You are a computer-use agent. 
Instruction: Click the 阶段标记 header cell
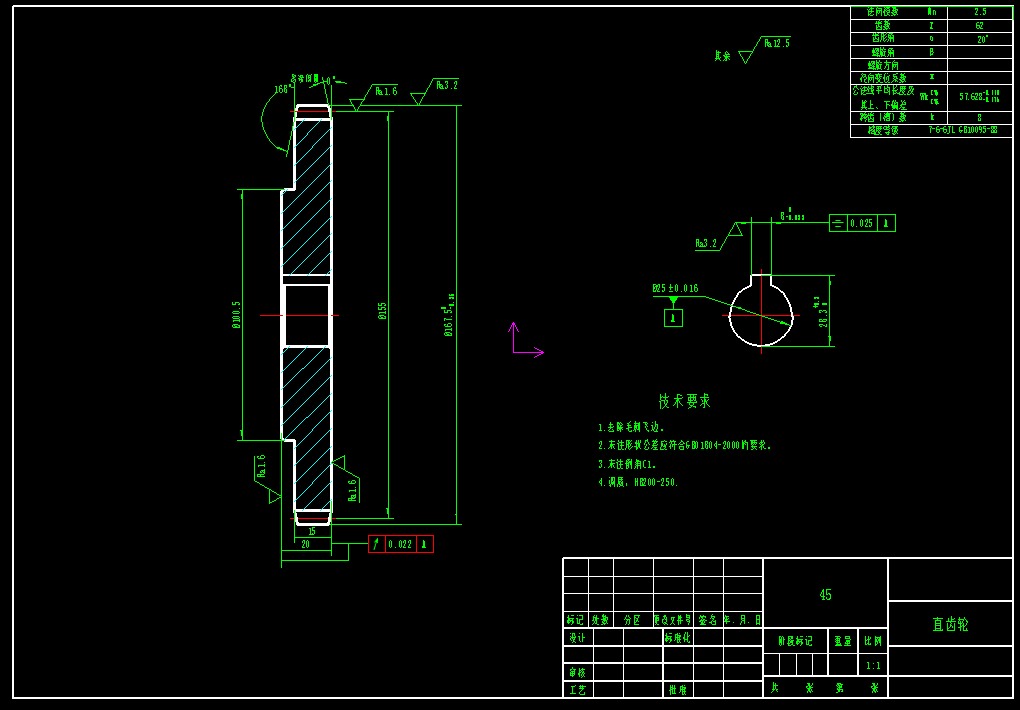click(796, 641)
